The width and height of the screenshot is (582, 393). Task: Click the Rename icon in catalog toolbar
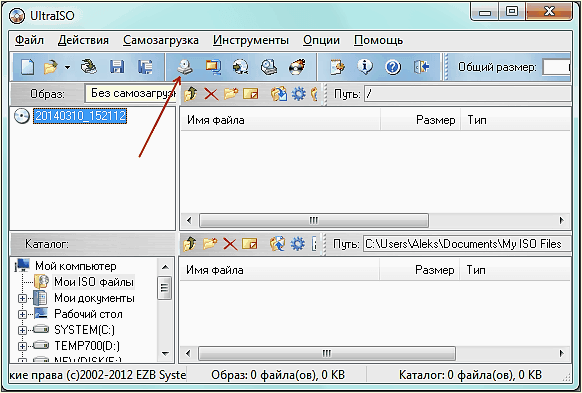[x=249, y=244]
